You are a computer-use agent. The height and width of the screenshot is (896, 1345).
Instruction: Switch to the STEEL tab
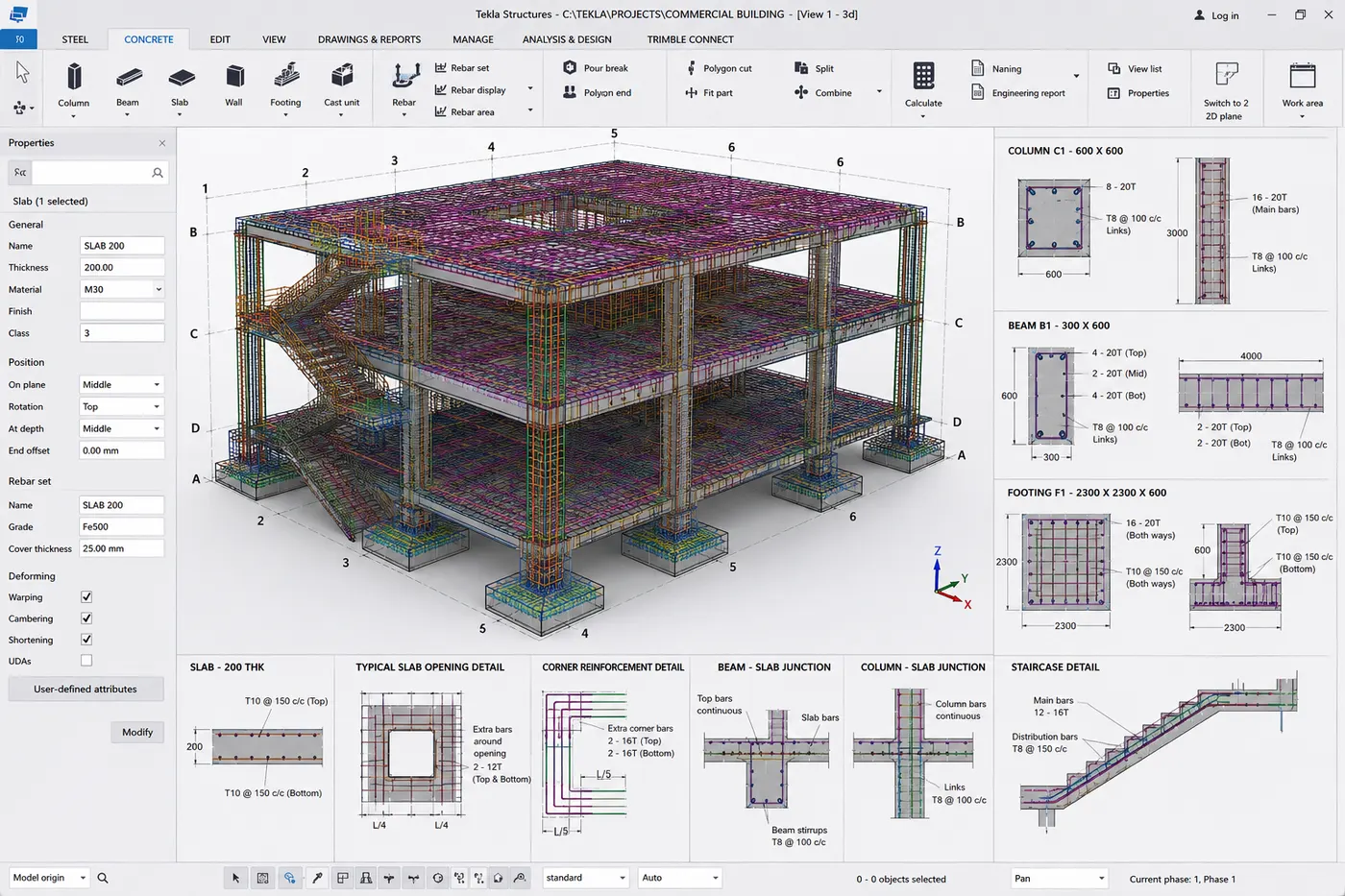coord(75,39)
